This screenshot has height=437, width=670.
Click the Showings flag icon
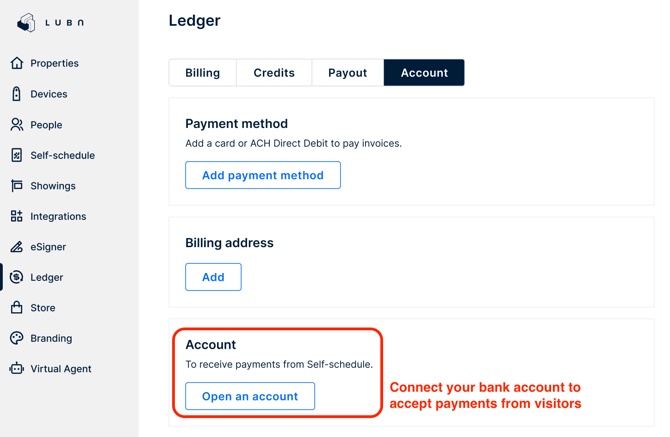tap(17, 186)
